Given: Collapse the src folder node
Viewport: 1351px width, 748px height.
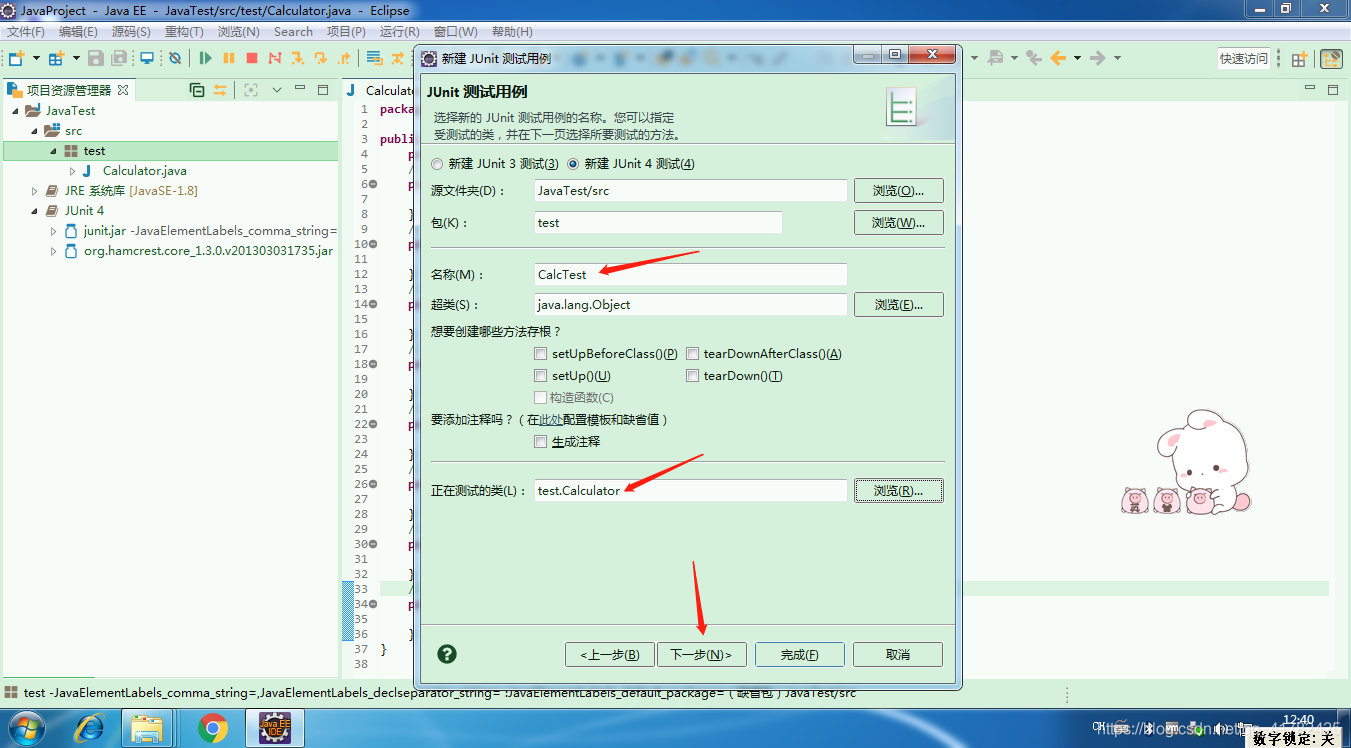Looking at the screenshot, I should tap(33, 131).
